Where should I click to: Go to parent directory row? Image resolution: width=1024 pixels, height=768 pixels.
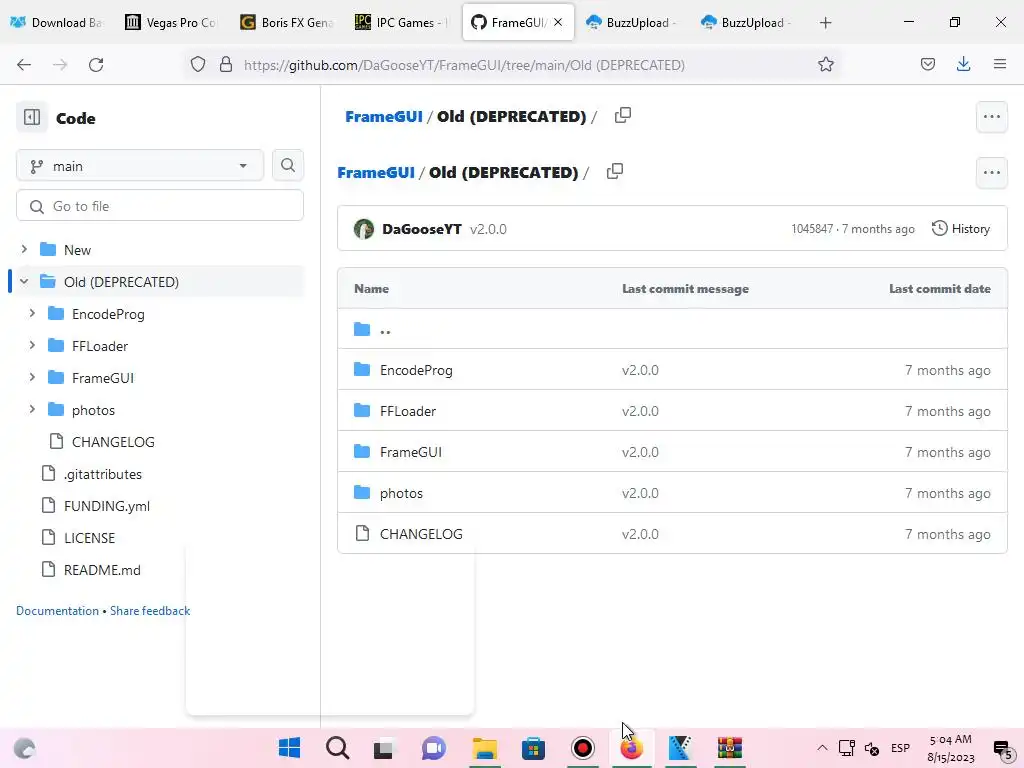coord(672,329)
